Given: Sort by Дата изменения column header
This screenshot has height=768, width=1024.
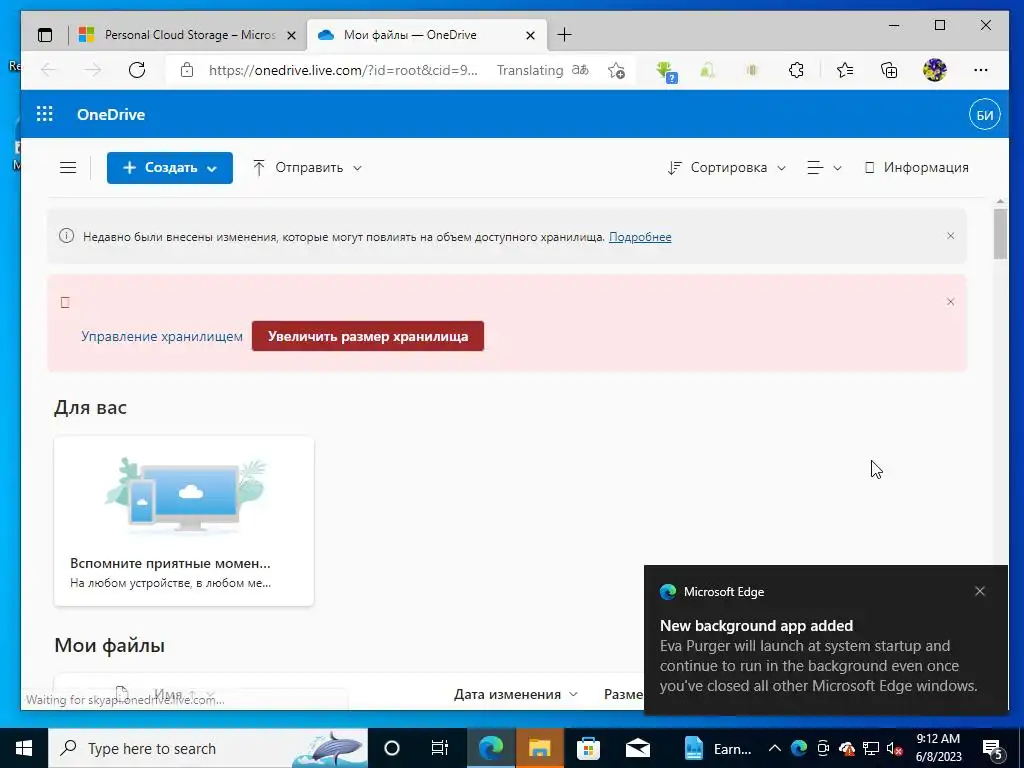Looking at the screenshot, I should (515, 694).
